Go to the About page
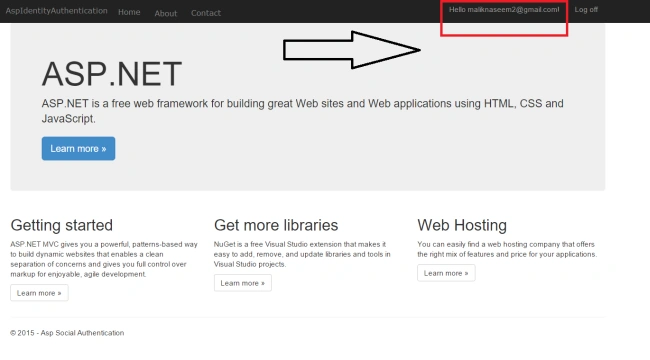Screen dimensions: 650x360 tap(166, 13)
